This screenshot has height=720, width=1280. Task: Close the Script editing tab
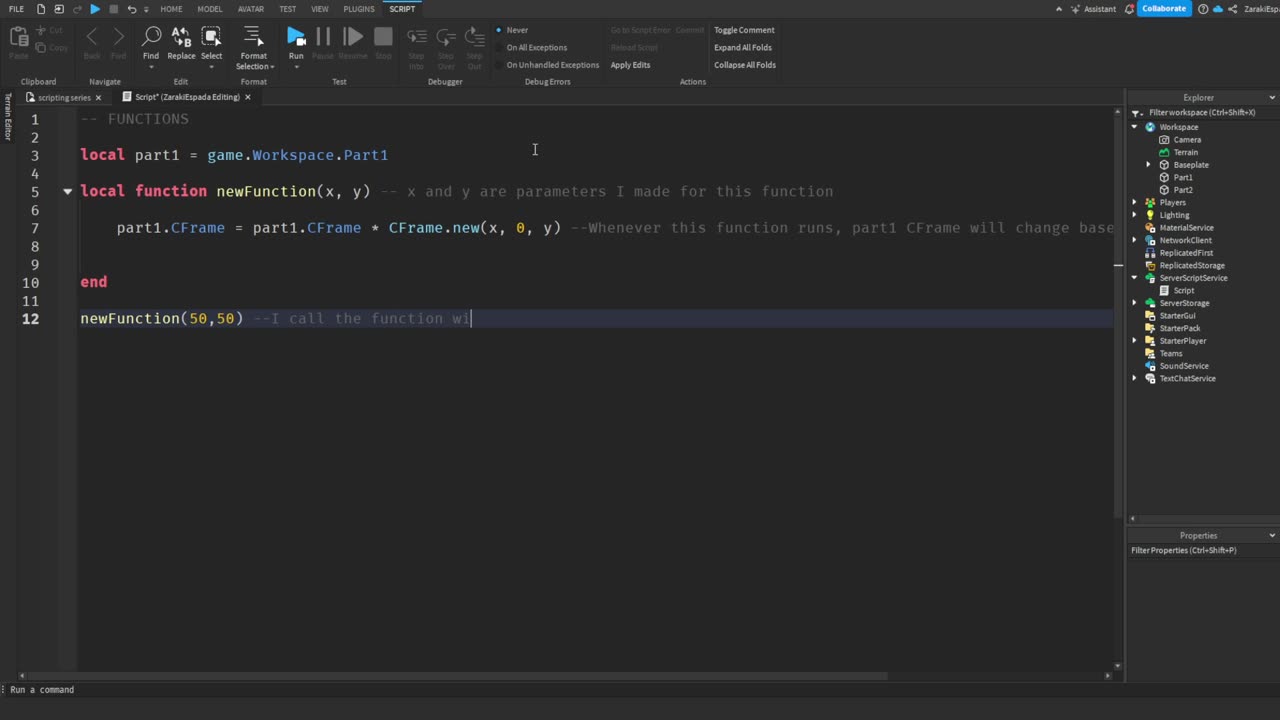tap(248, 97)
